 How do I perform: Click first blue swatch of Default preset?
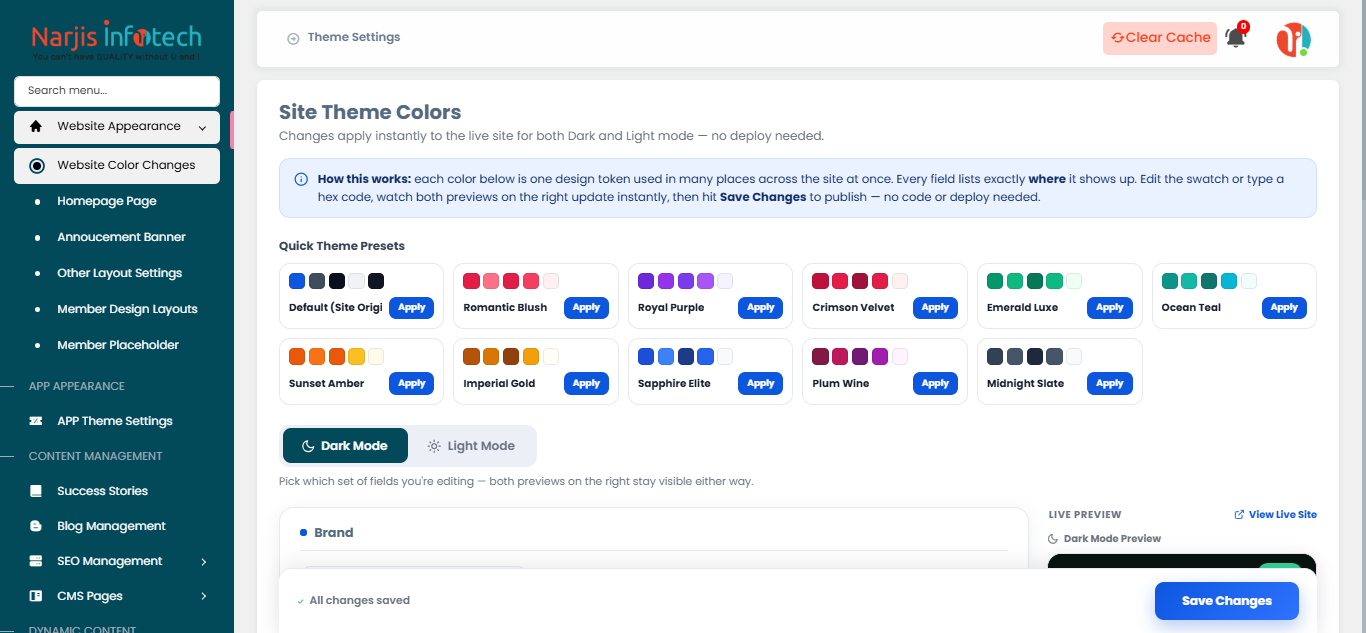click(297, 281)
